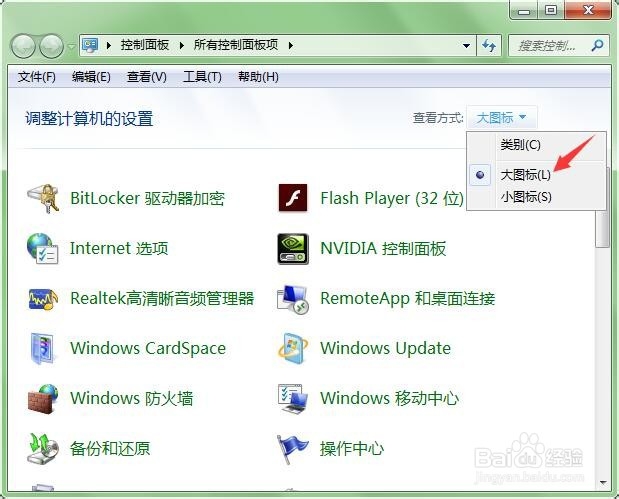Click Realtek高清晰音频管理器 link text
The width and height of the screenshot is (619, 499).
pyautogui.click(x=162, y=298)
